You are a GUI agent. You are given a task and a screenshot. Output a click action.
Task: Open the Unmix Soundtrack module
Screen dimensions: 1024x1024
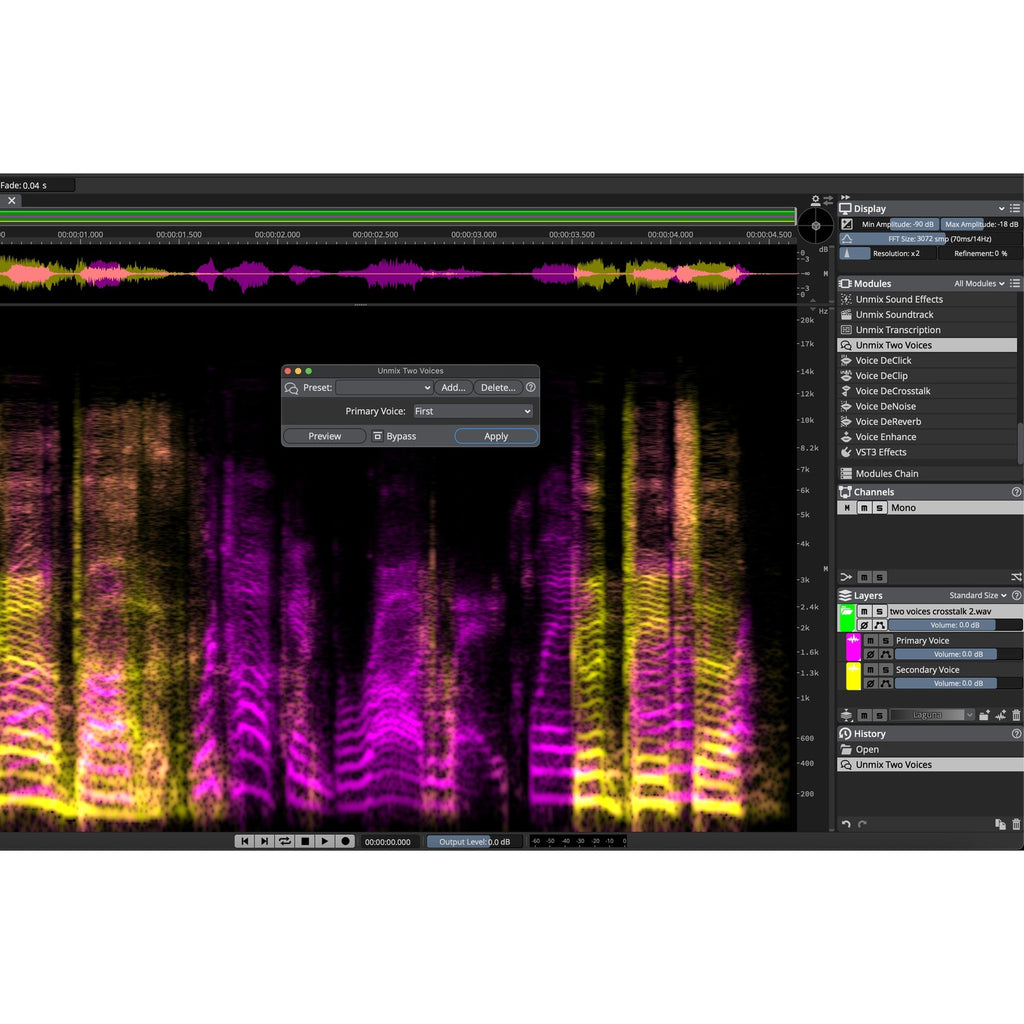click(x=927, y=315)
